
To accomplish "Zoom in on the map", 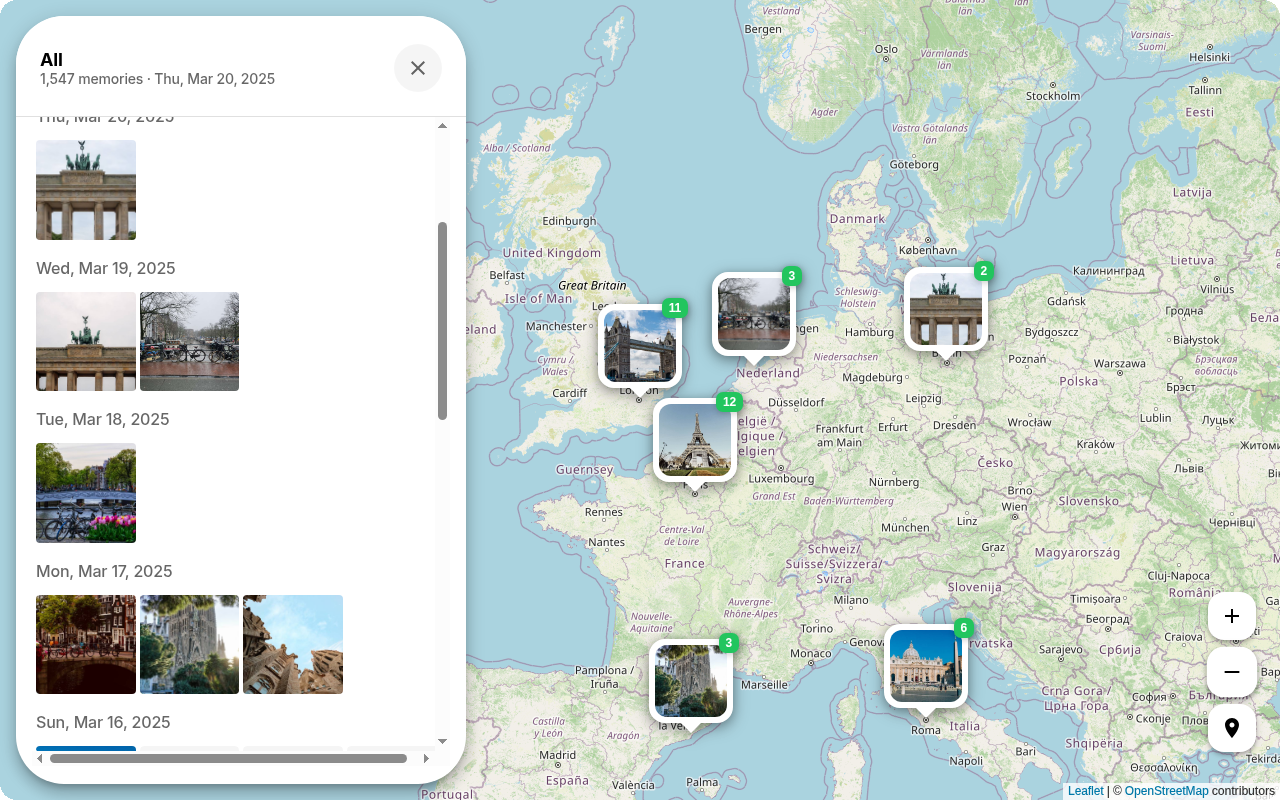I will click(x=1232, y=616).
